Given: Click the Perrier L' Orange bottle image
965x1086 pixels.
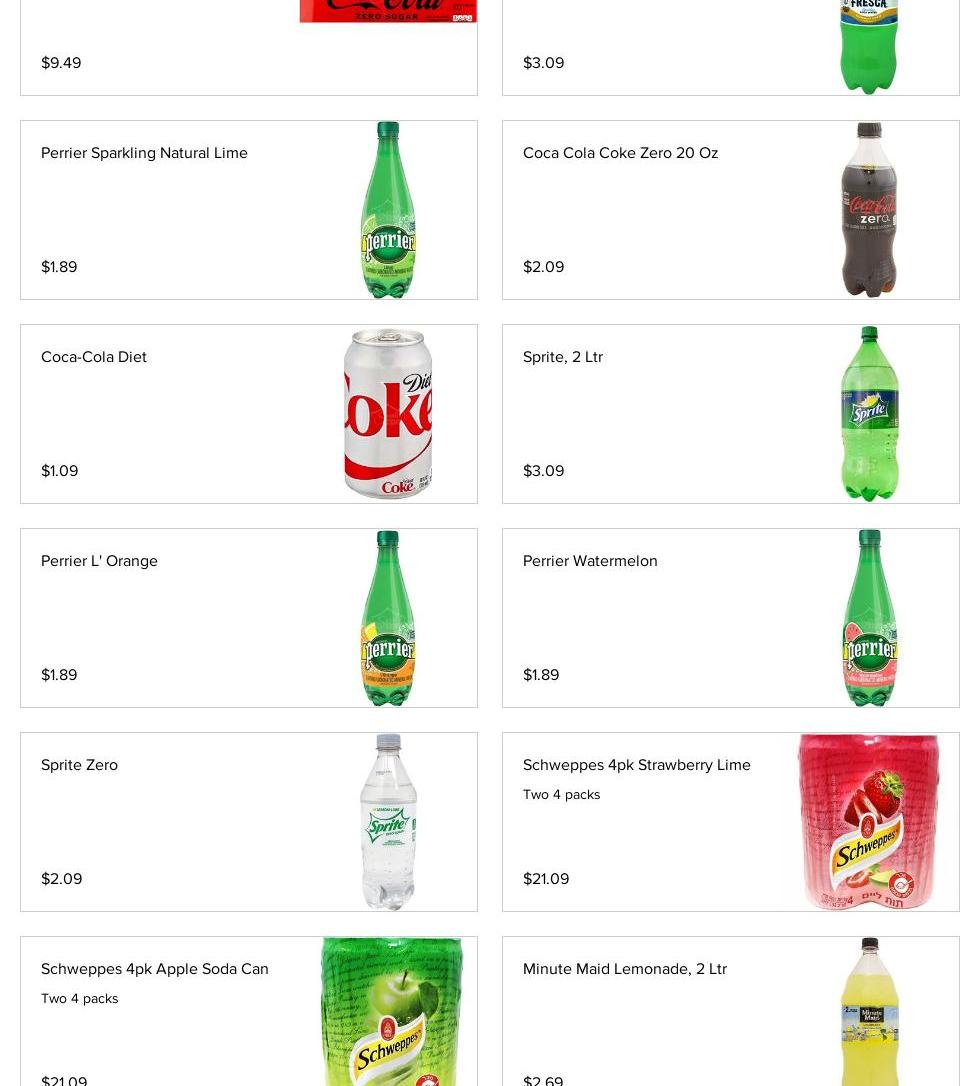Looking at the screenshot, I should click(388, 618).
